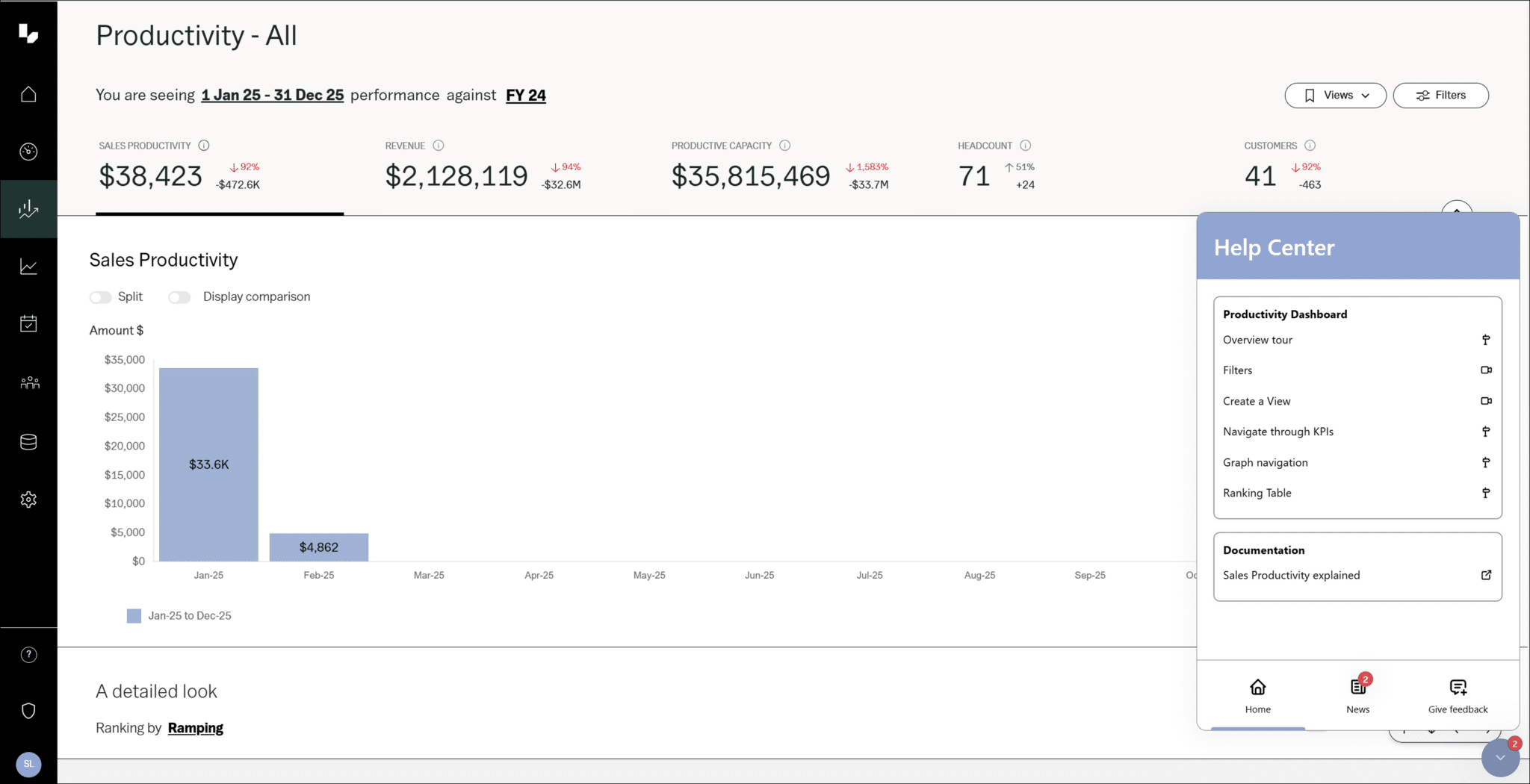This screenshot has width=1530, height=784.
Task: Click the Sales Productivity info icon
Action: click(x=204, y=146)
